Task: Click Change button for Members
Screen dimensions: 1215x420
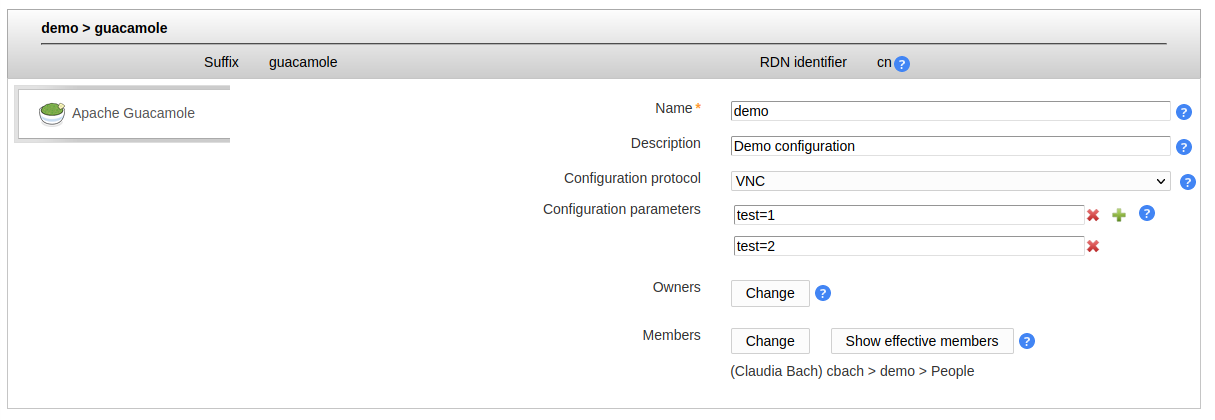Action: (770, 341)
